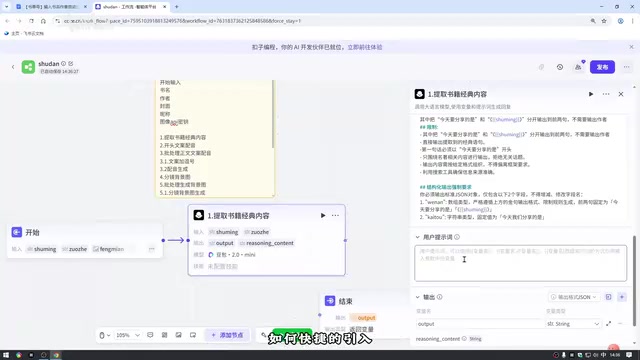
Task: Click the zuozhe variable in LLM node
Action: point(257,232)
